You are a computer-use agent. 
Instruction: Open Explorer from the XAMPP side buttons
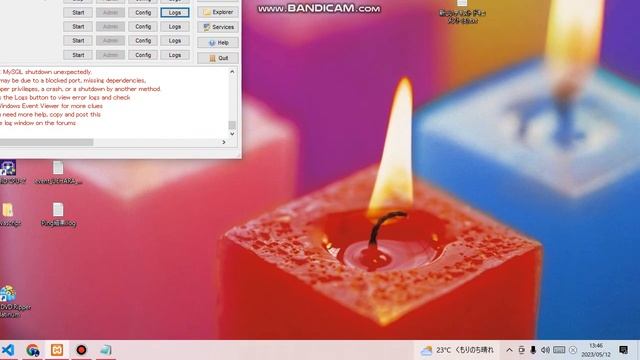[x=218, y=12]
